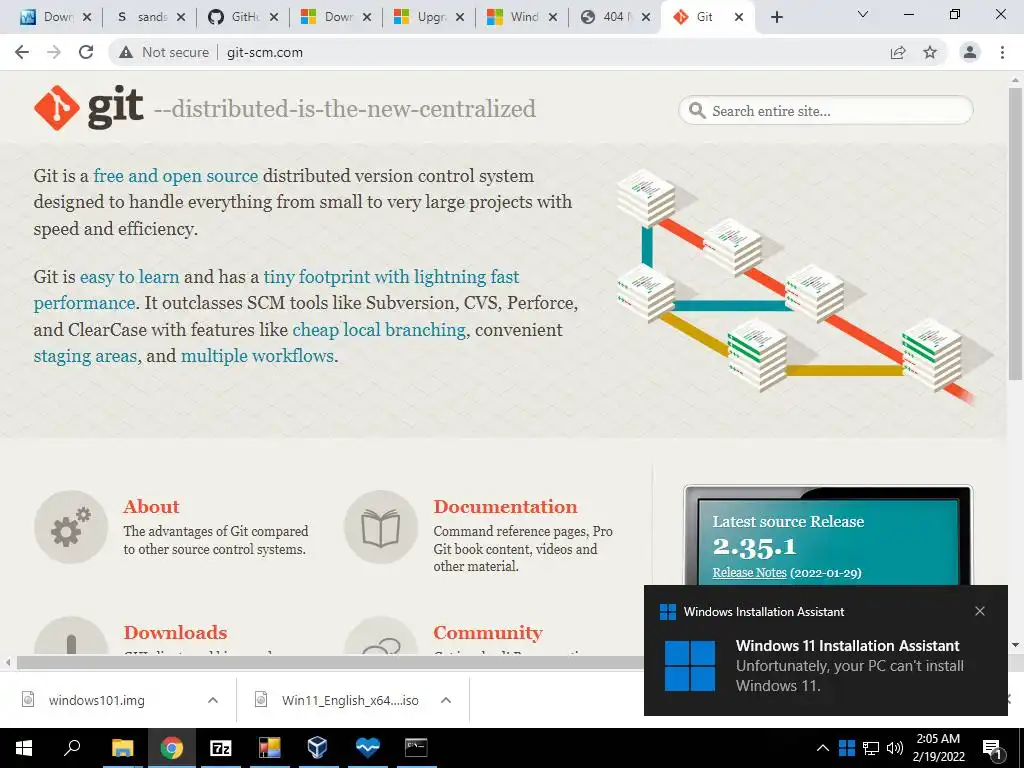Open the Action Center notification icon
The width and height of the screenshot is (1024, 768).
coord(993,749)
